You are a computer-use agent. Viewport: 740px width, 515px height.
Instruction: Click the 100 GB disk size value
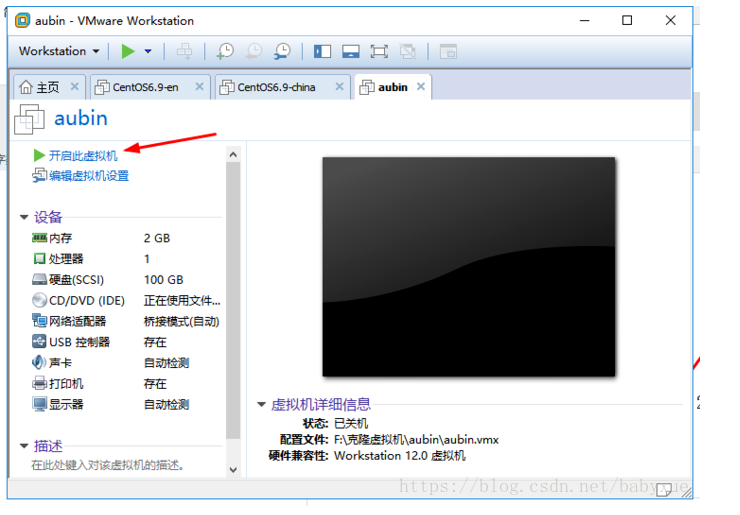(x=163, y=279)
